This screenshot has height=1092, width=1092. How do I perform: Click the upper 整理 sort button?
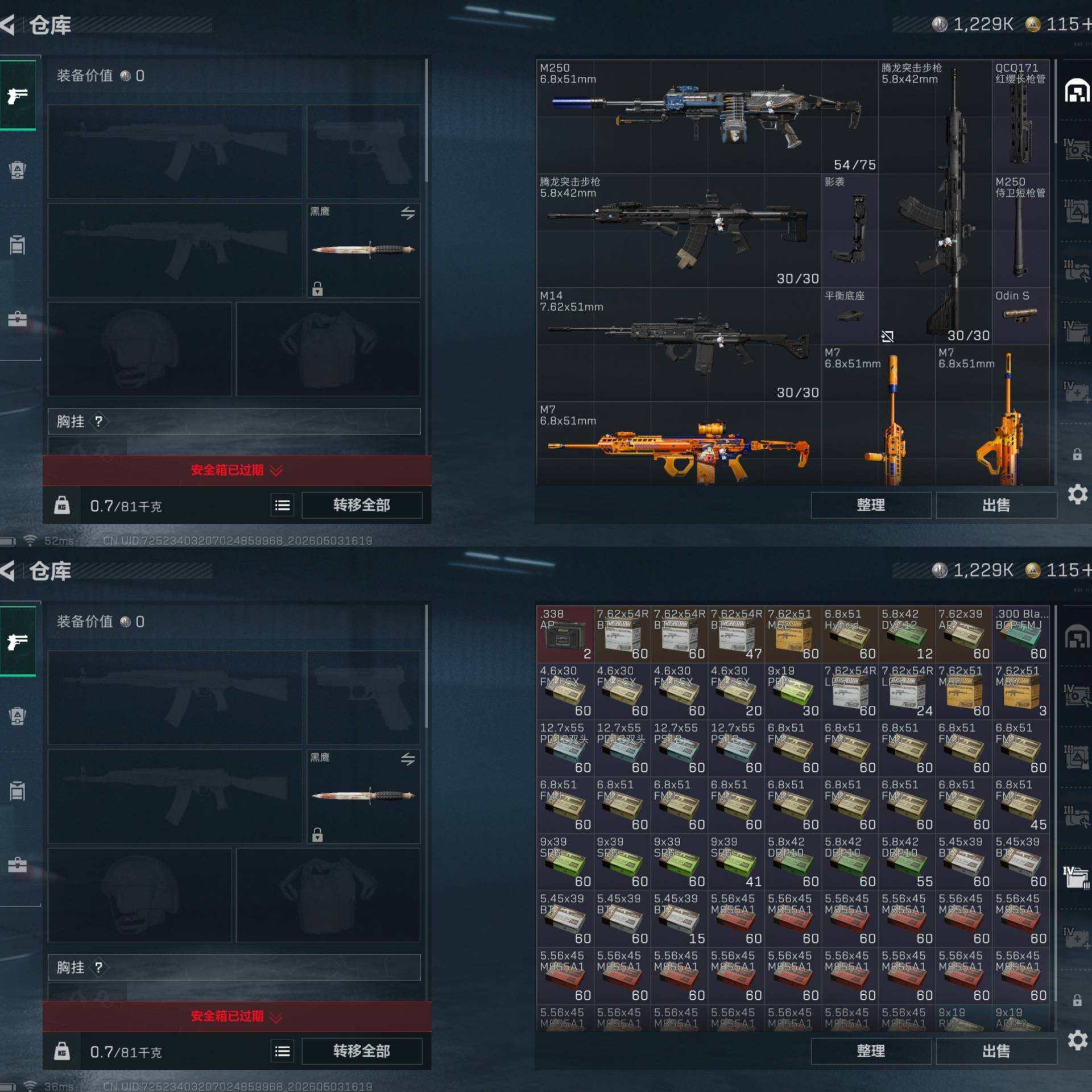coord(870,505)
